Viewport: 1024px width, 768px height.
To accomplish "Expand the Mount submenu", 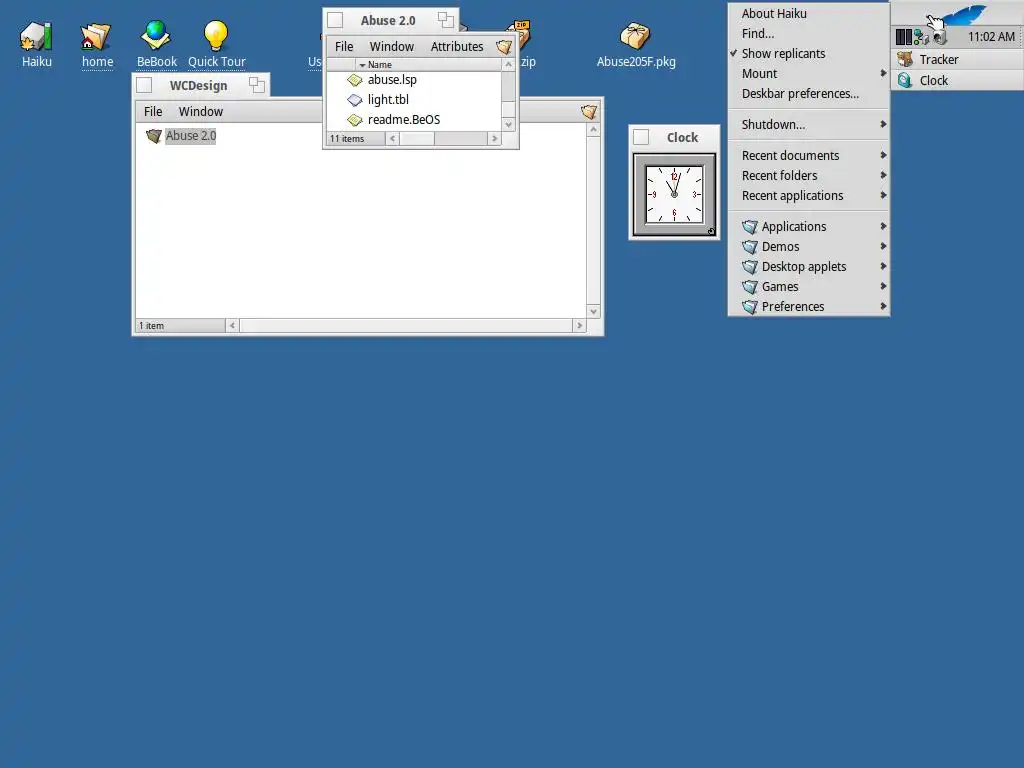I will 808,73.
